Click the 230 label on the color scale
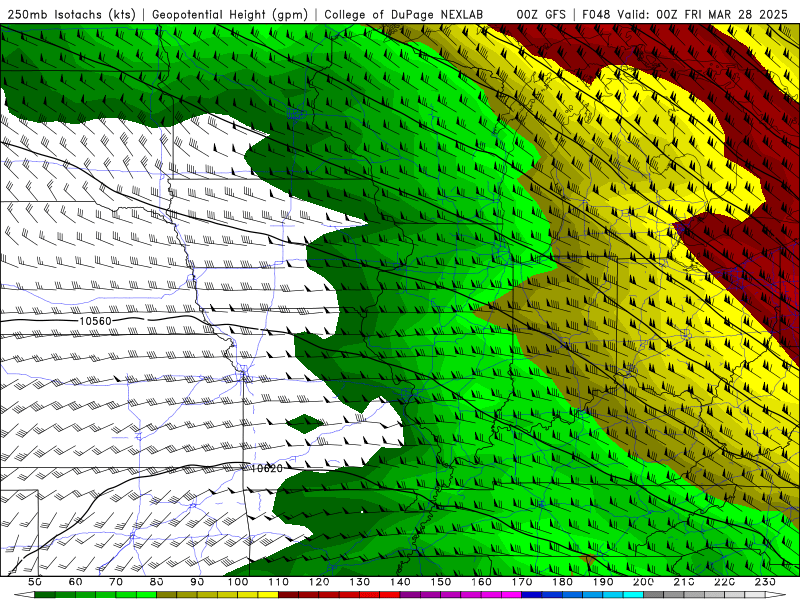This screenshot has height=600, width=800. (766, 582)
